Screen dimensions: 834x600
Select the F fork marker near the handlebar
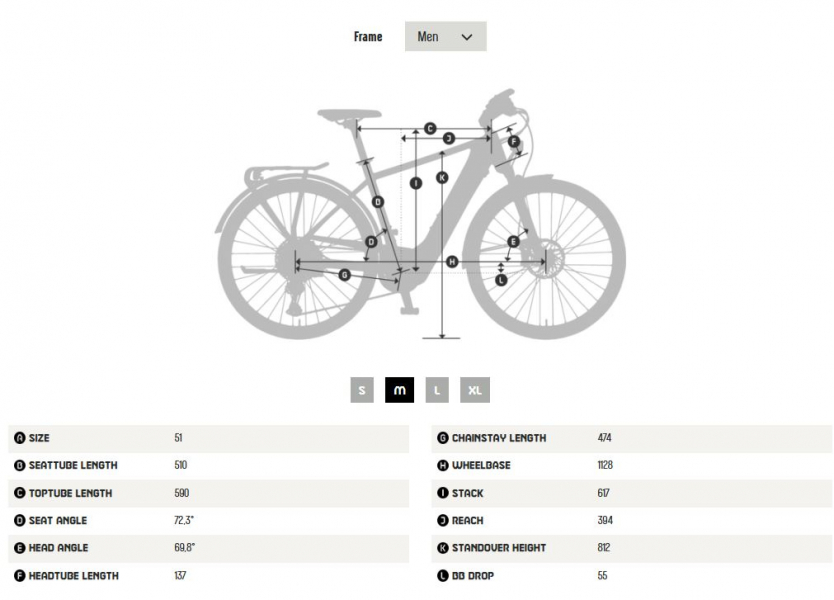[513, 141]
